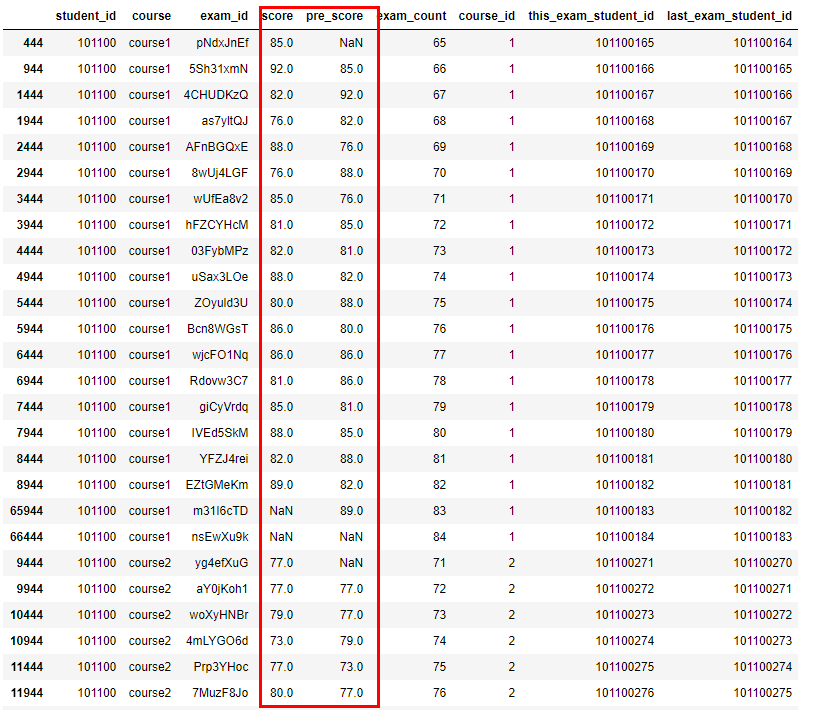Click exam_id cell AFnBGQxE
Viewport: 817px width, 710px height.
[217, 147]
